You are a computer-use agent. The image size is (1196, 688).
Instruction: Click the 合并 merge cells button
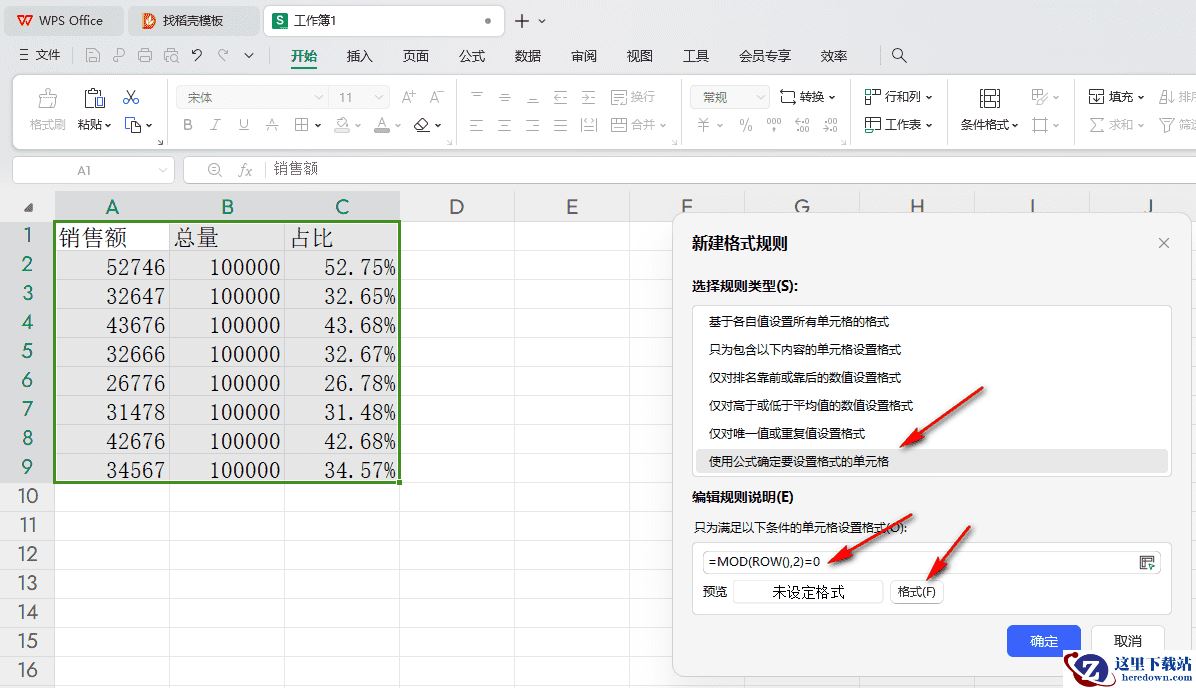coord(638,124)
